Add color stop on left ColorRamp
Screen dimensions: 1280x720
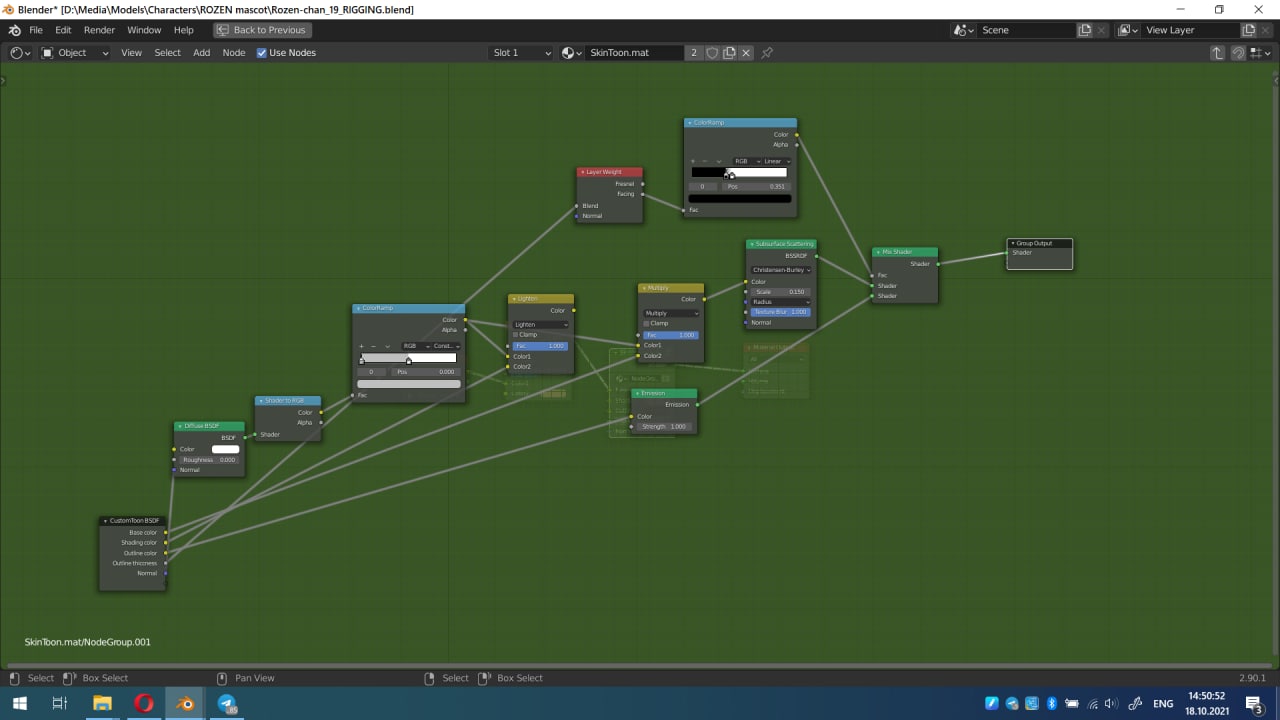coord(362,346)
